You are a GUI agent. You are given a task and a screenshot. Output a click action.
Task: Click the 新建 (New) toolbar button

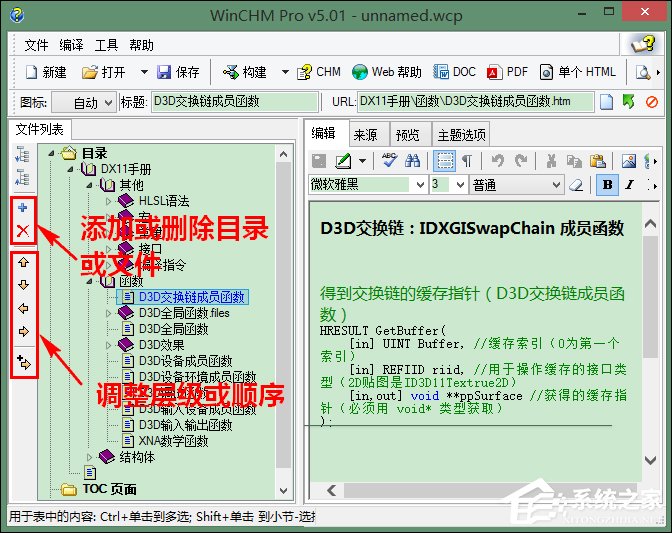pos(46,72)
